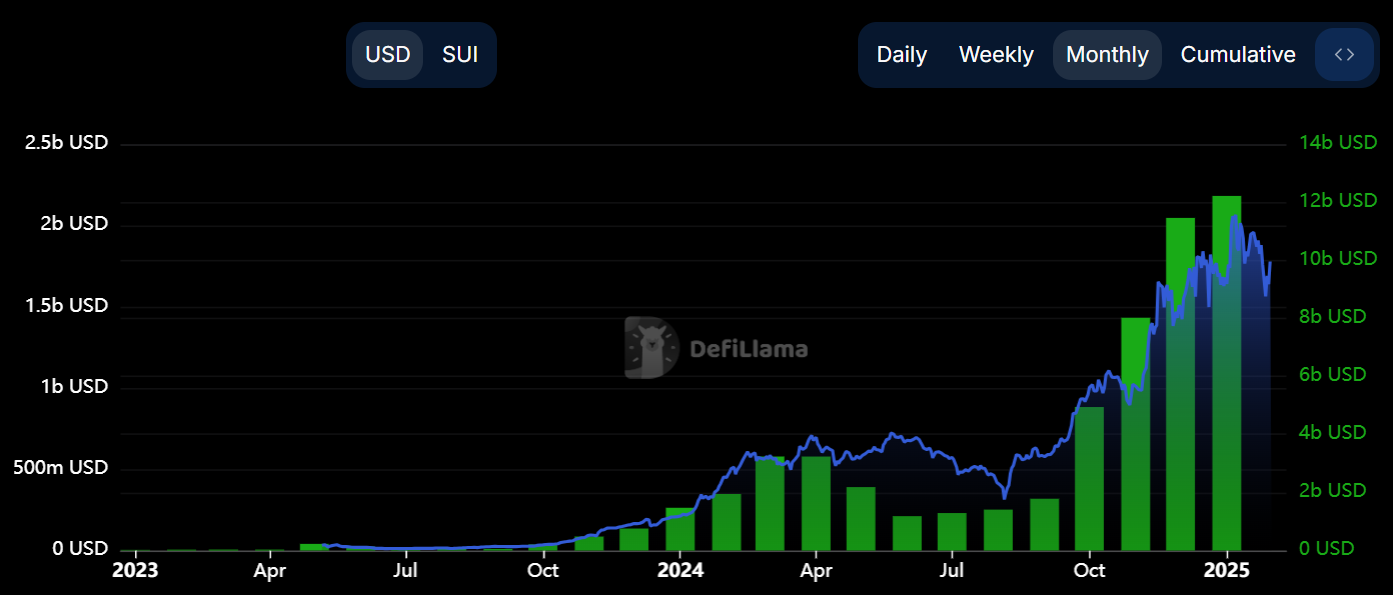Screen dimensions: 1393x595
Task: Click the 2023 label on the x-axis
Action: (135, 570)
